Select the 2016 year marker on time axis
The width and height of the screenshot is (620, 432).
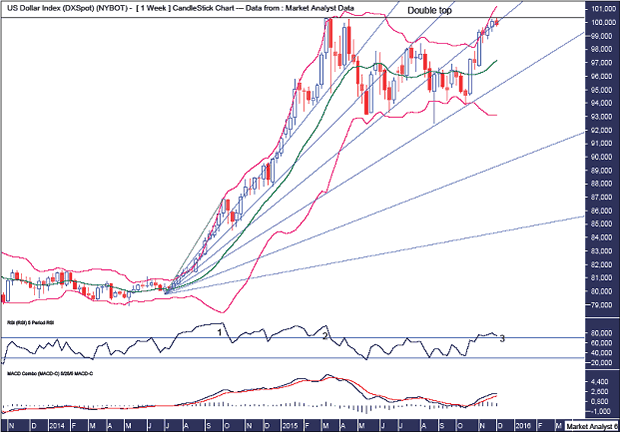[x=522, y=426]
